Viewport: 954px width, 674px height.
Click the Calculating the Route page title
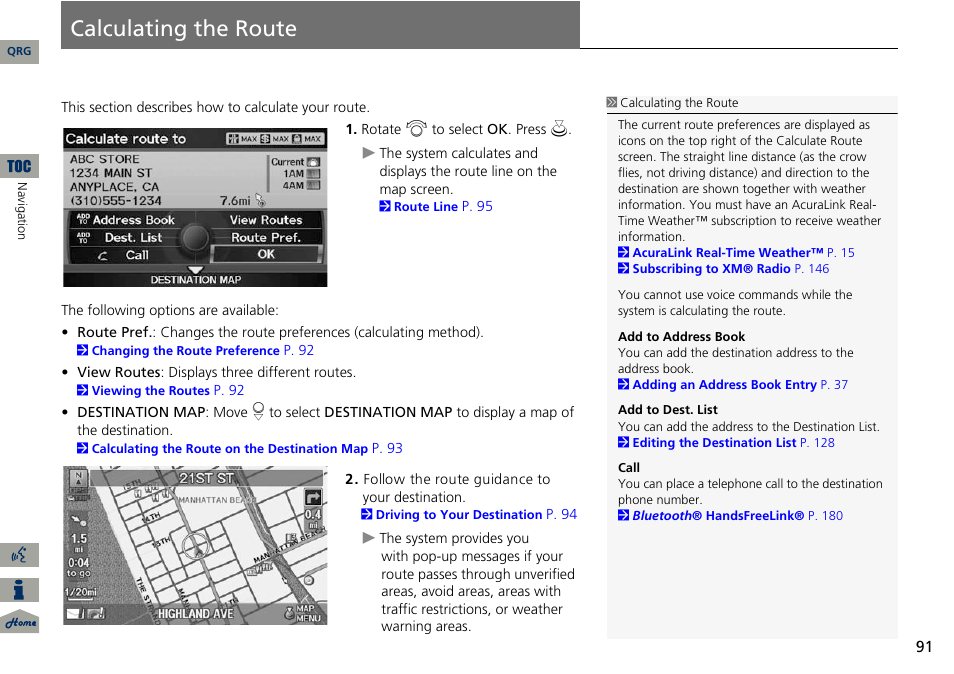(x=183, y=28)
